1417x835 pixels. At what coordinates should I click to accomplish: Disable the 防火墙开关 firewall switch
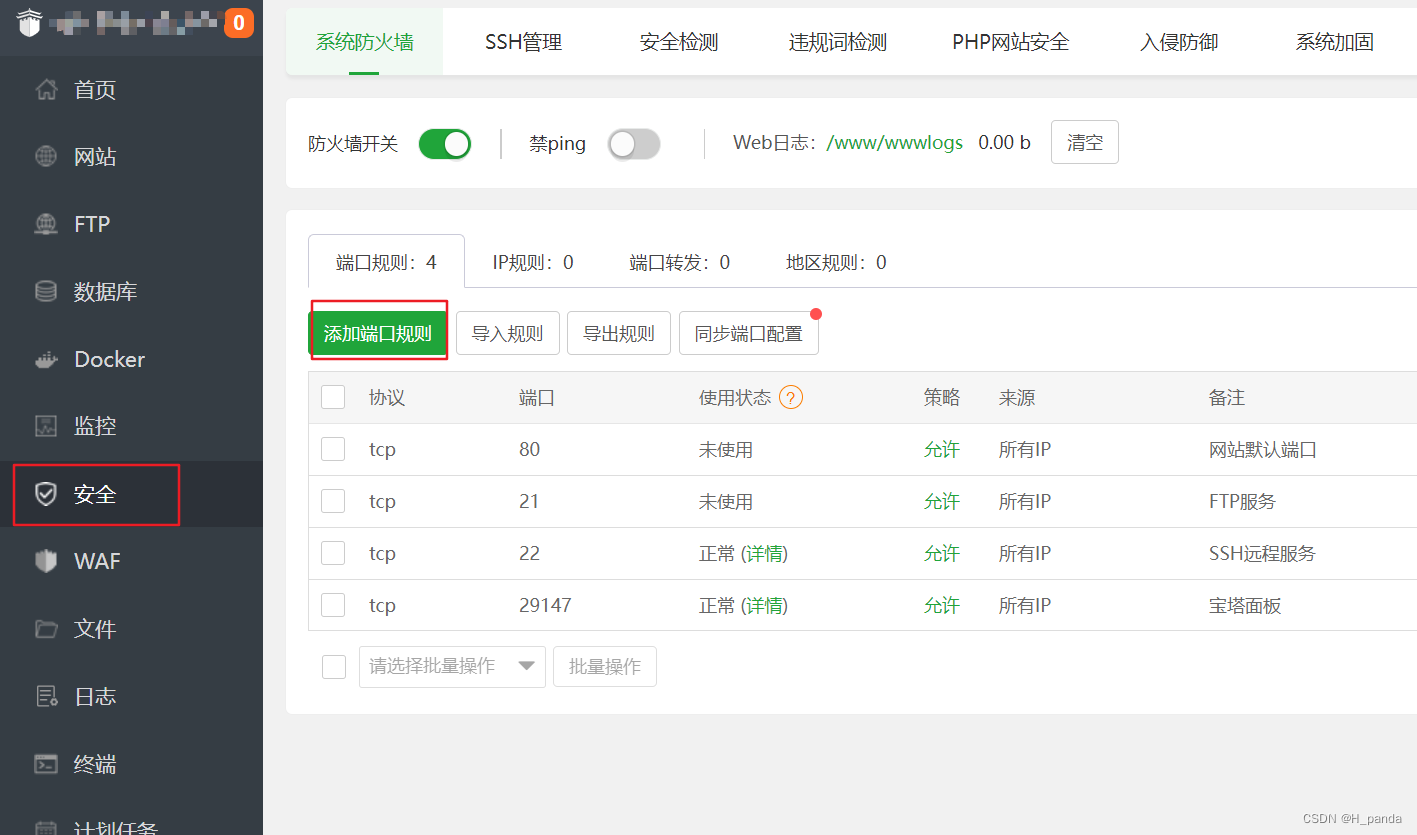tap(444, 143)
